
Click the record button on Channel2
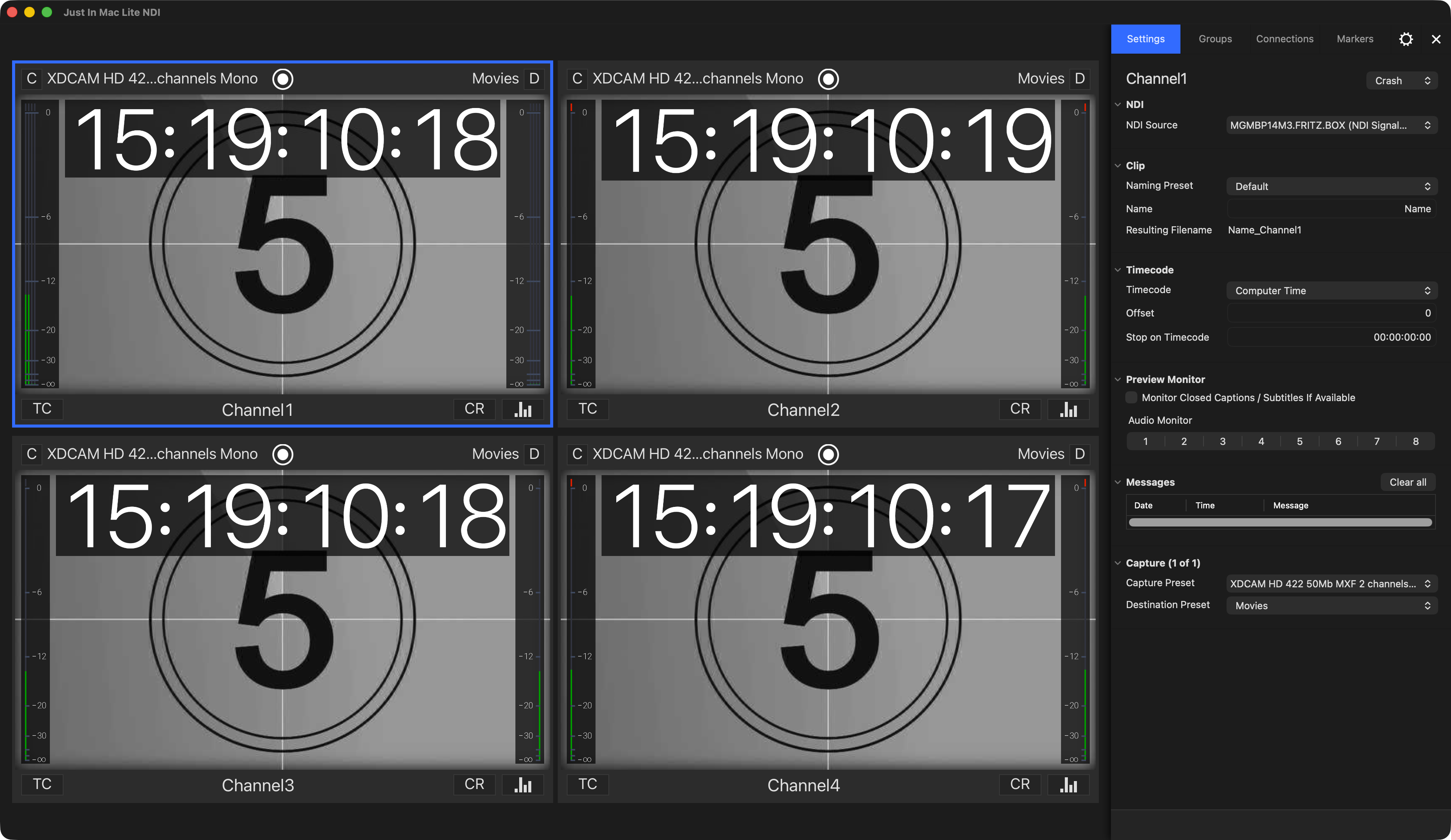pos(828,79)
